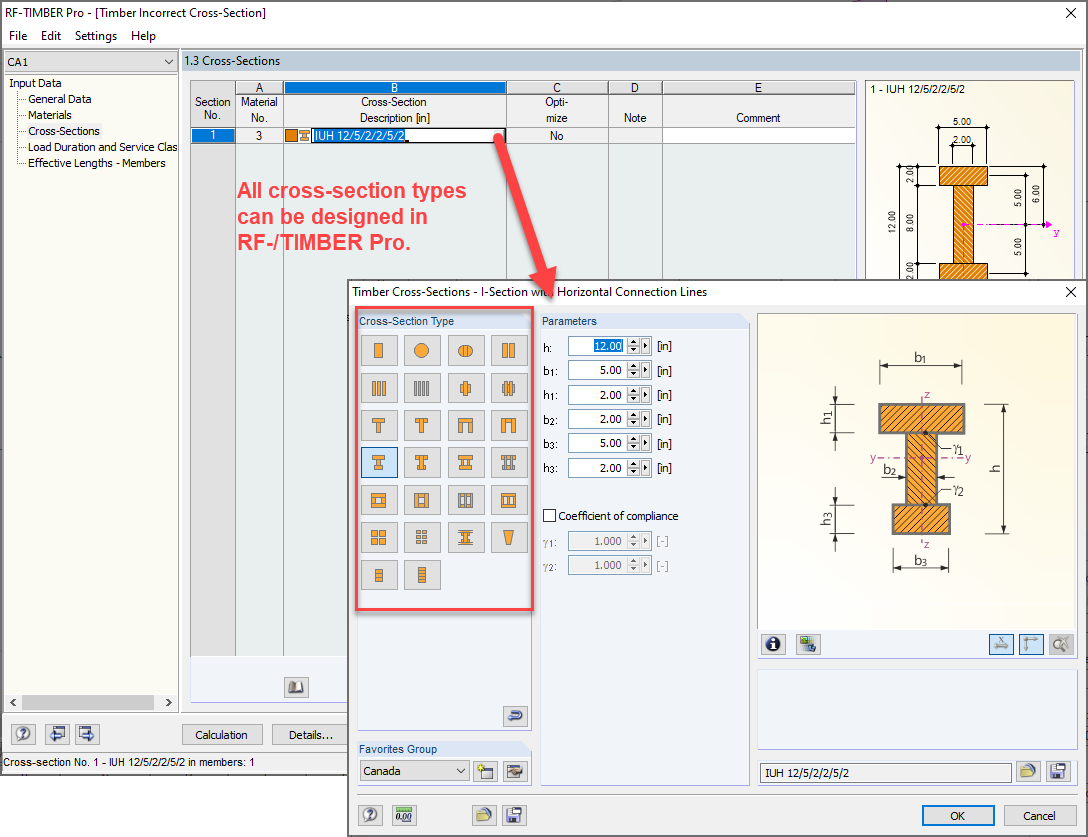1088x837 pixels.
Task: Open the manage favorites group icon
Action: pos(516,771)
